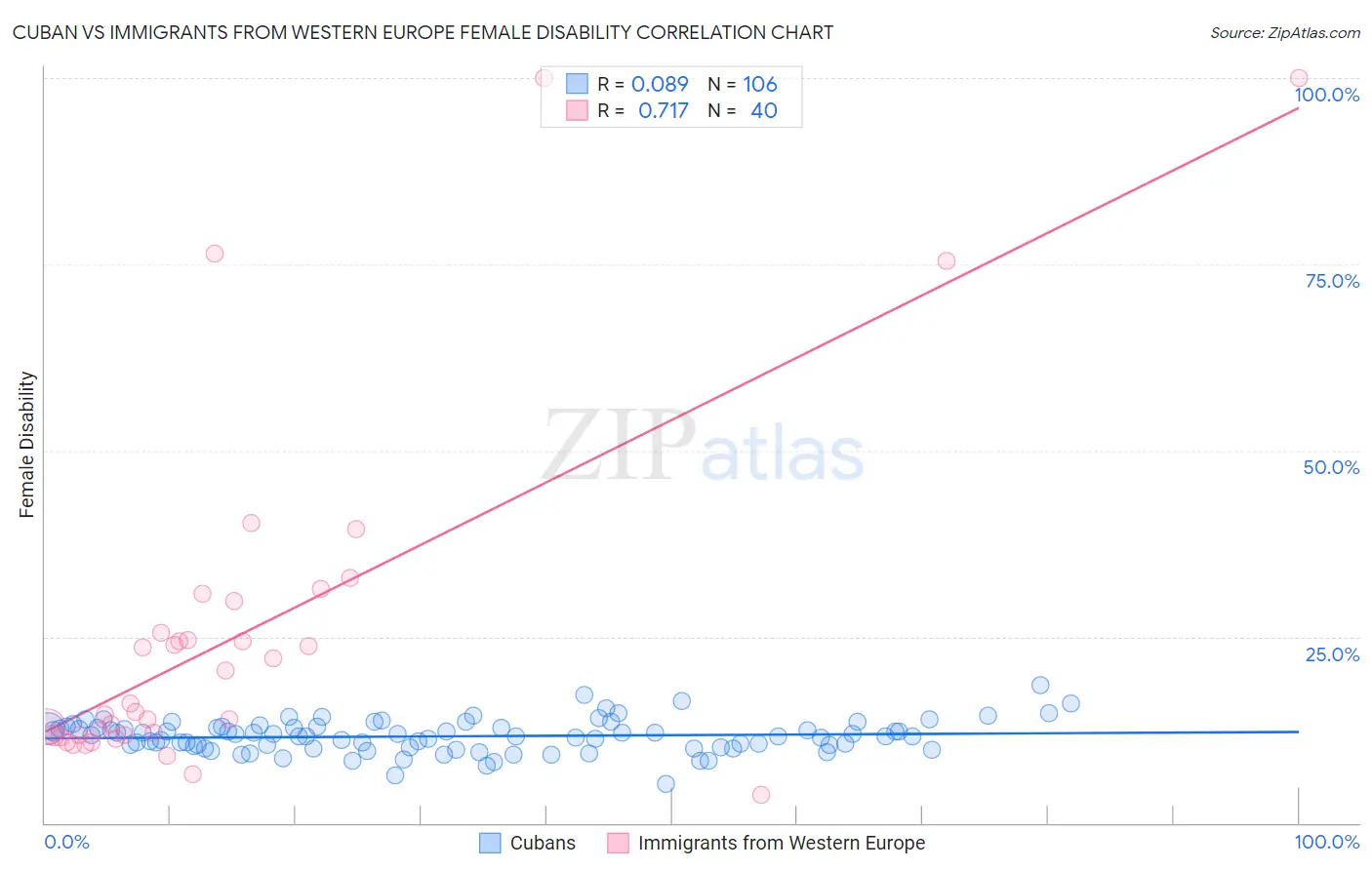Click the Cubans blue legend swatch
This screenshot has height=870, width=1372.
pos(490,843)
